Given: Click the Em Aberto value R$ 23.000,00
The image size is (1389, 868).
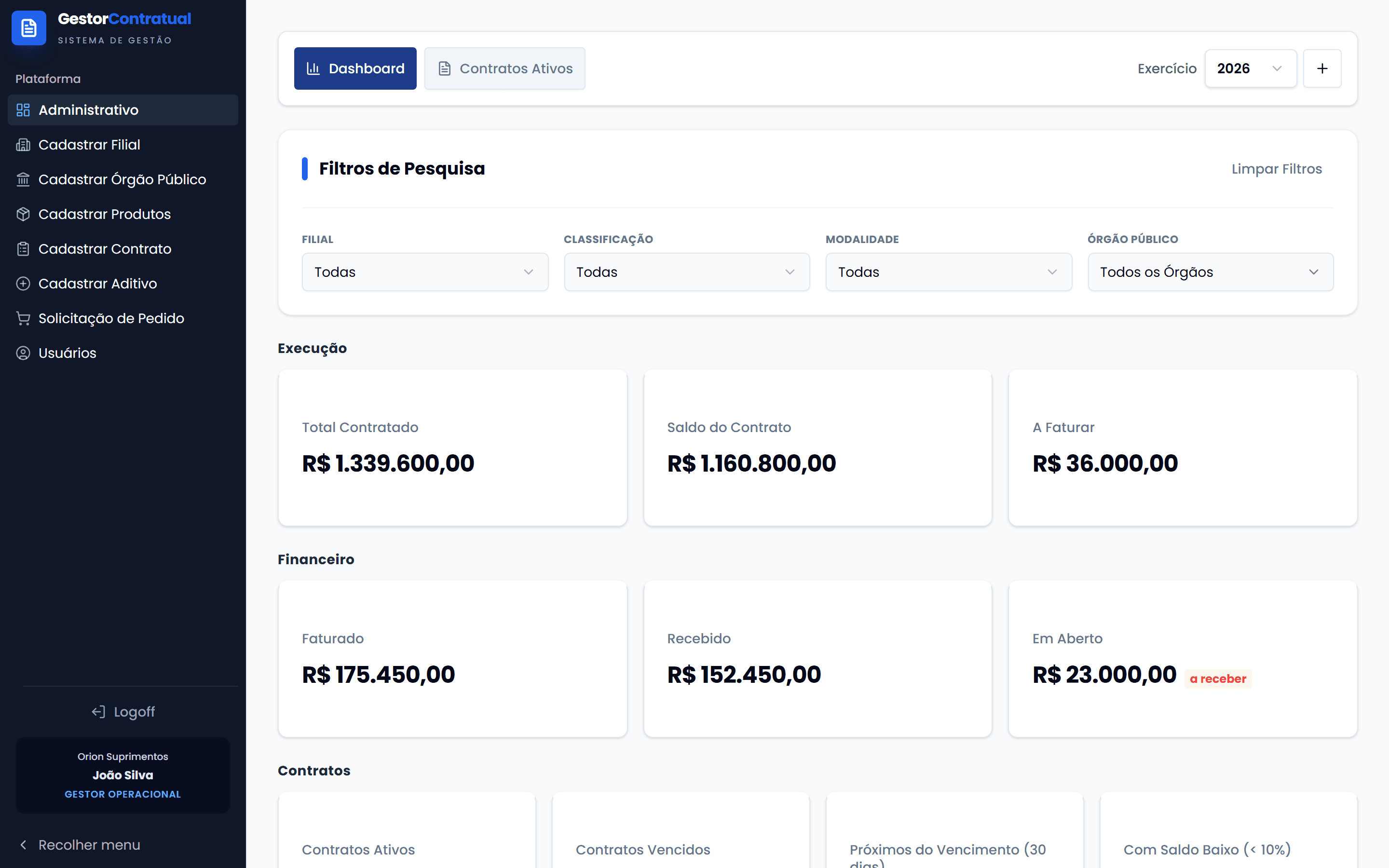Looking at the screenshot, I should pos(1104,675).
